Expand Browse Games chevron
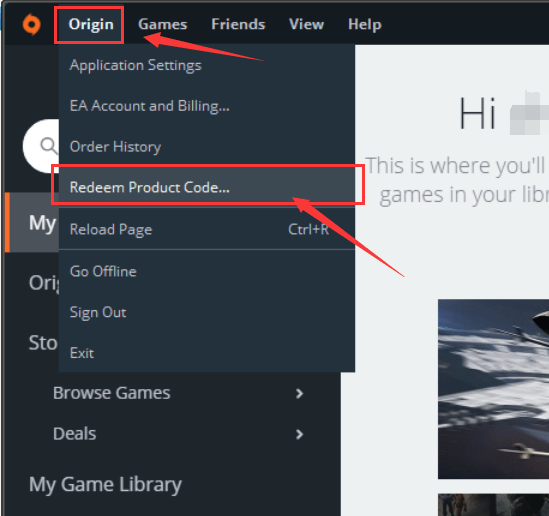 click(299, 393)
